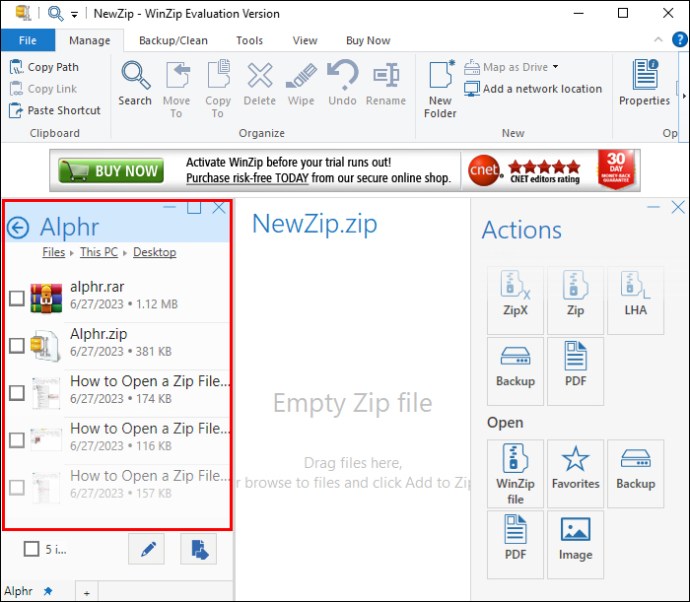
Task: Click the CNET editors rating badge
Action: (x=525, y=170)
